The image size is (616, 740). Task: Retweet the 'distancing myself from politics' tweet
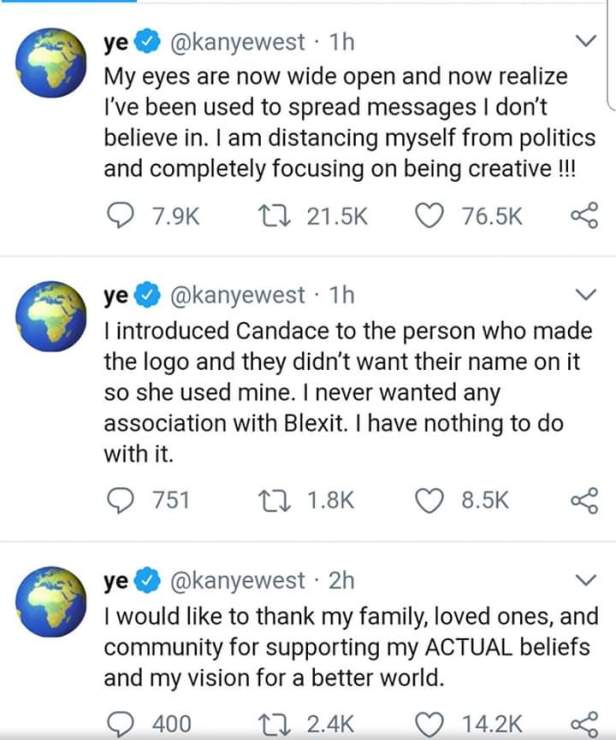(x=268, y=215)
